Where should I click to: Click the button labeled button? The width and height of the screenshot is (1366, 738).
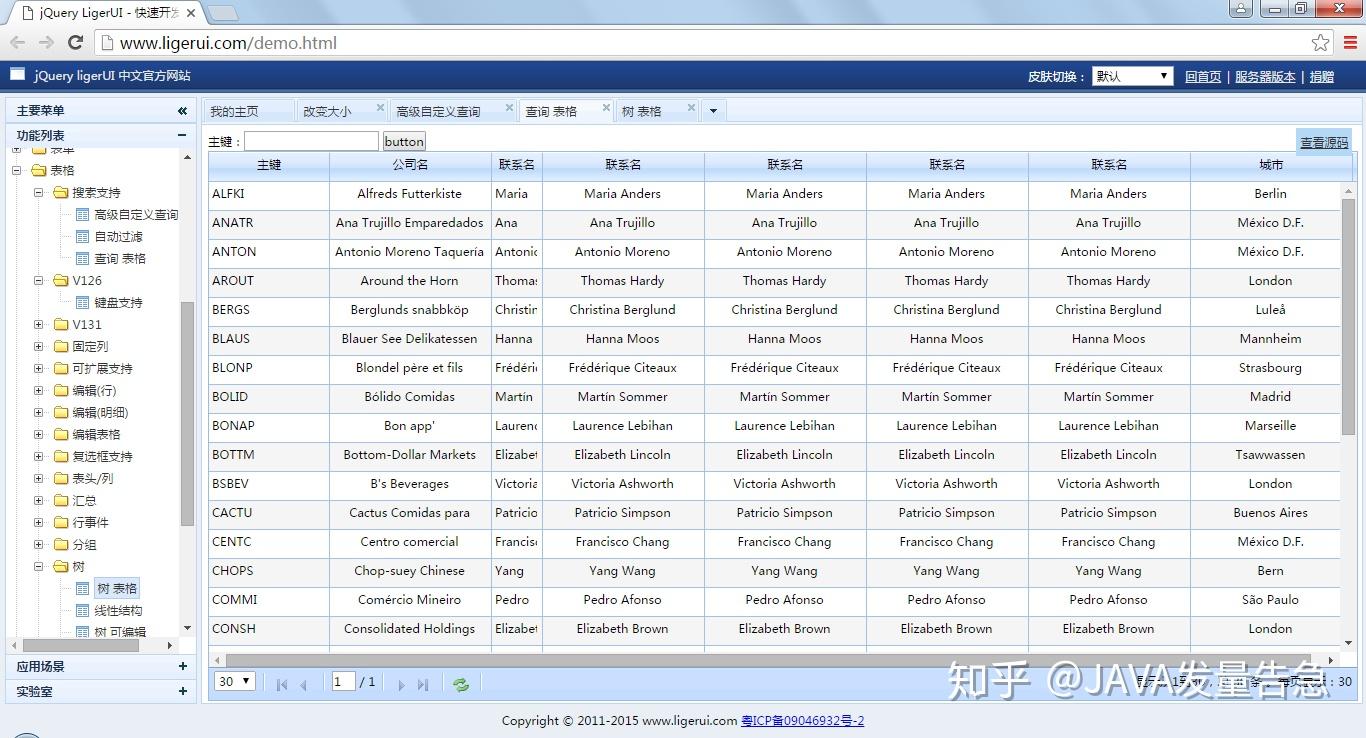coord(403,141)
